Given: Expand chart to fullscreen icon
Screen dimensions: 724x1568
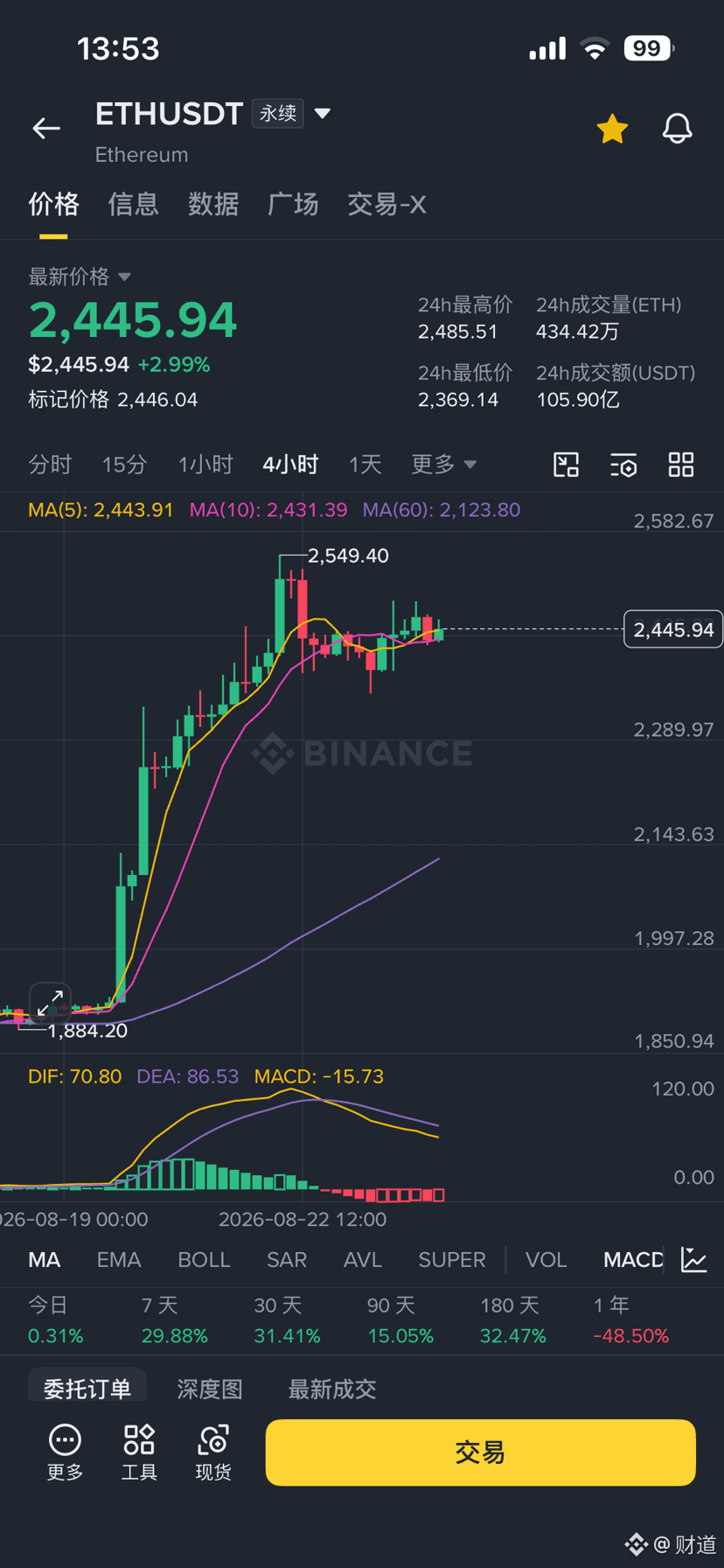Looking at the screenshot, I should [50, 1004].
